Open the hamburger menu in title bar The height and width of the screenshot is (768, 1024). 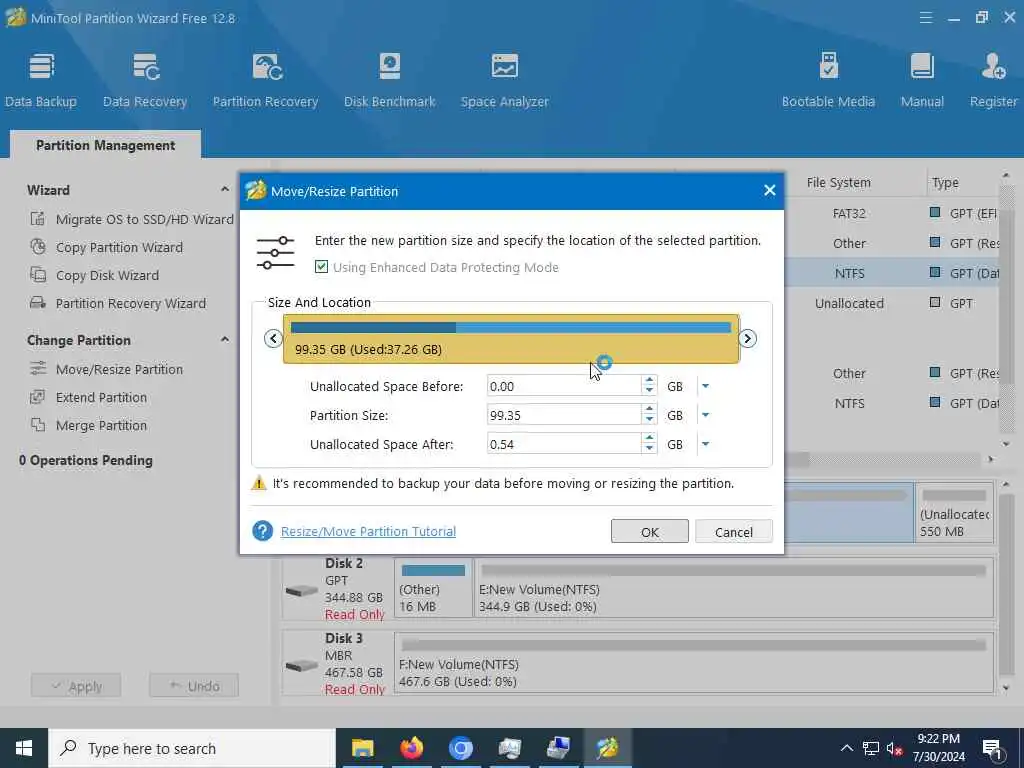926,18
